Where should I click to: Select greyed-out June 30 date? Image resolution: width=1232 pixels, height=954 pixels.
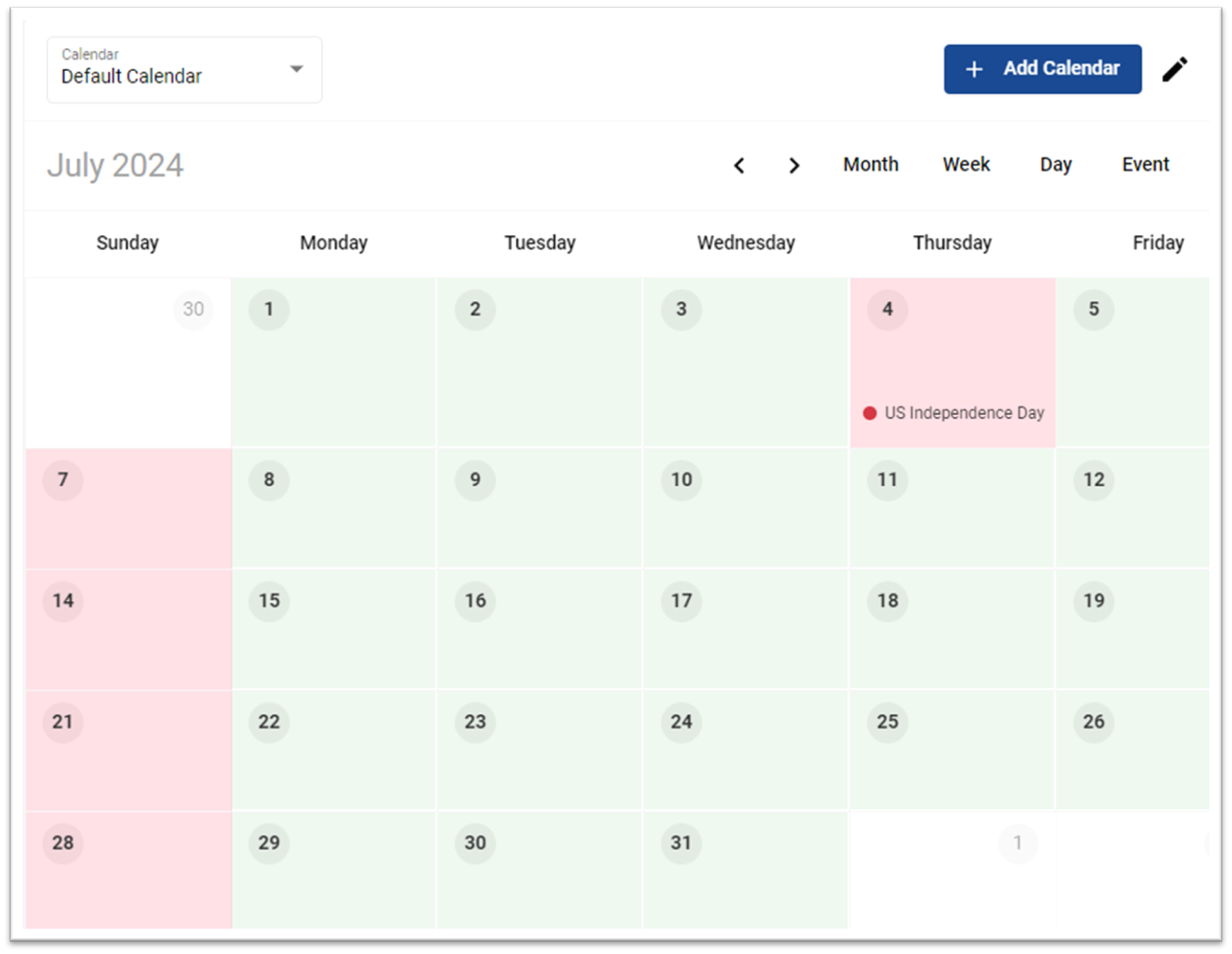(193, 309)
